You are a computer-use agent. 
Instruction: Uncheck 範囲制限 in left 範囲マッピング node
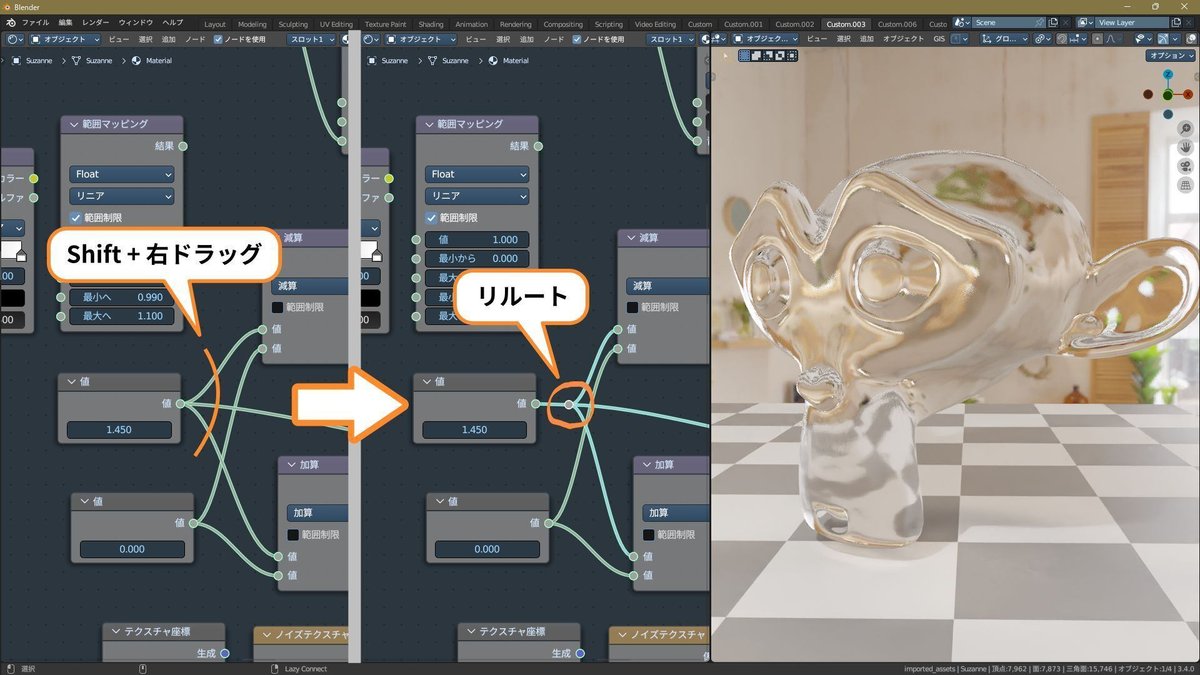76,218
